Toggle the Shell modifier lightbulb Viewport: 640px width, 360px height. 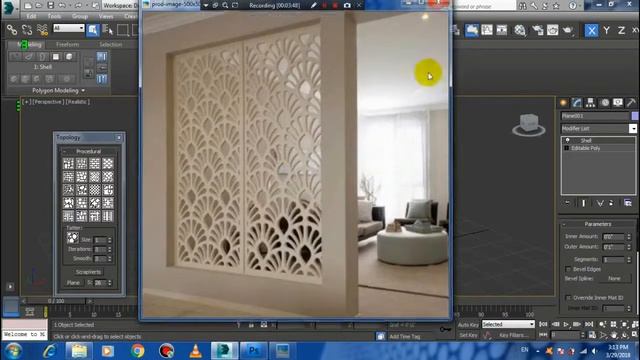pos(567,140)
